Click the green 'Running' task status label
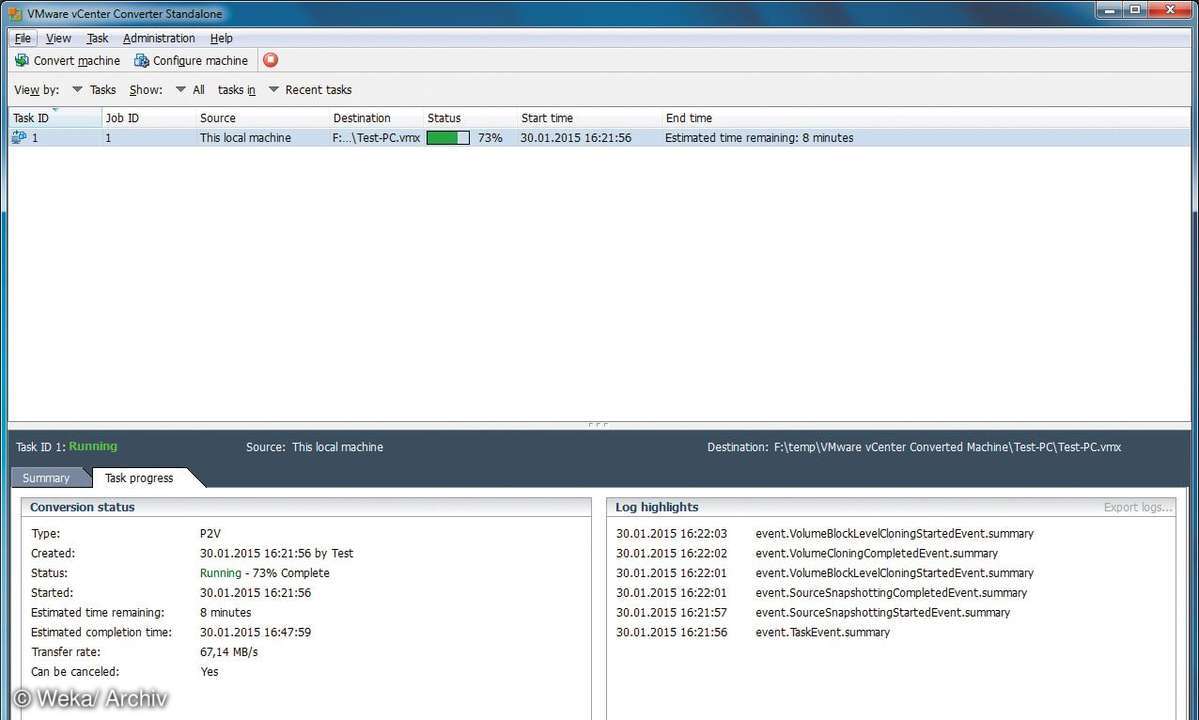1199x720 pixels. click(x=93, y=446)
